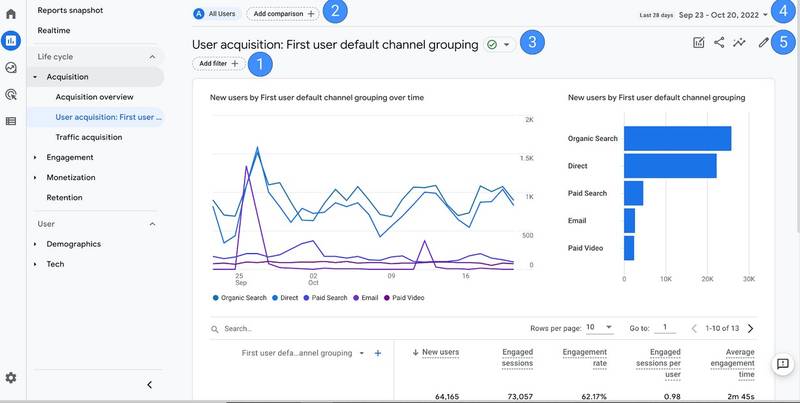Select User acquisition: First user report
The image size is (800, 403).
(x=96, y=117)
